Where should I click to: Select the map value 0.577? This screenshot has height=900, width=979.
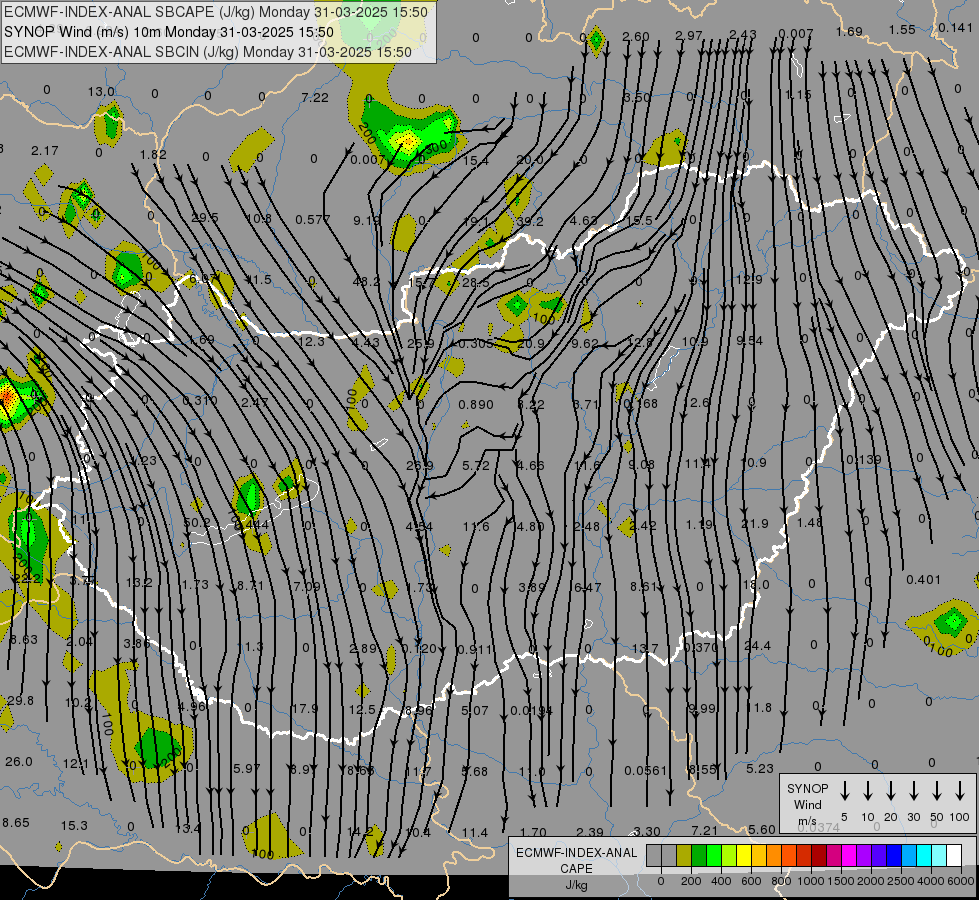coord(313,219)
